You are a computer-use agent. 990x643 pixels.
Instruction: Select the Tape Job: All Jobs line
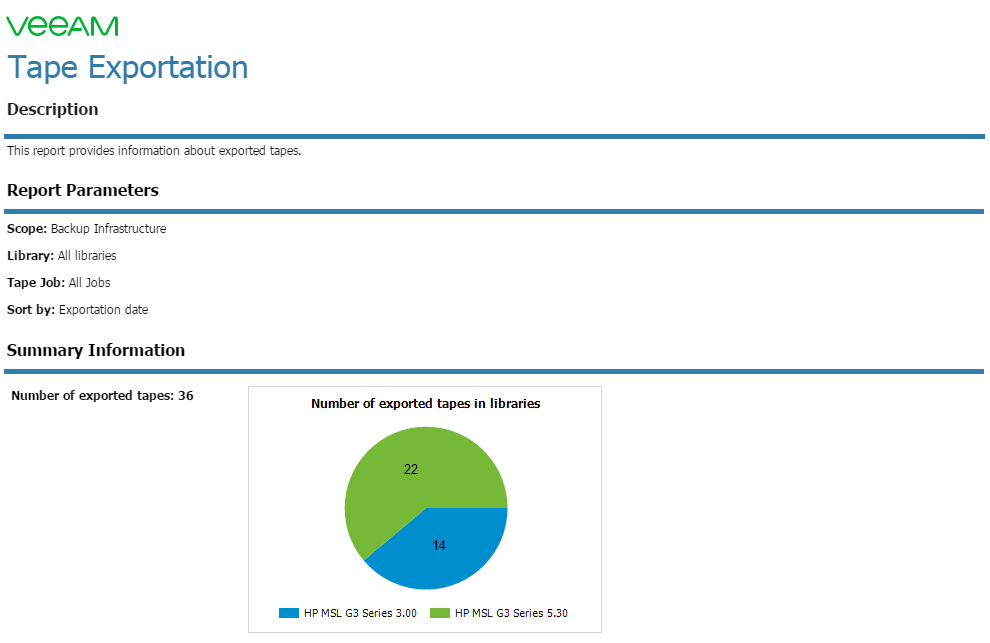tap(59, 283)
